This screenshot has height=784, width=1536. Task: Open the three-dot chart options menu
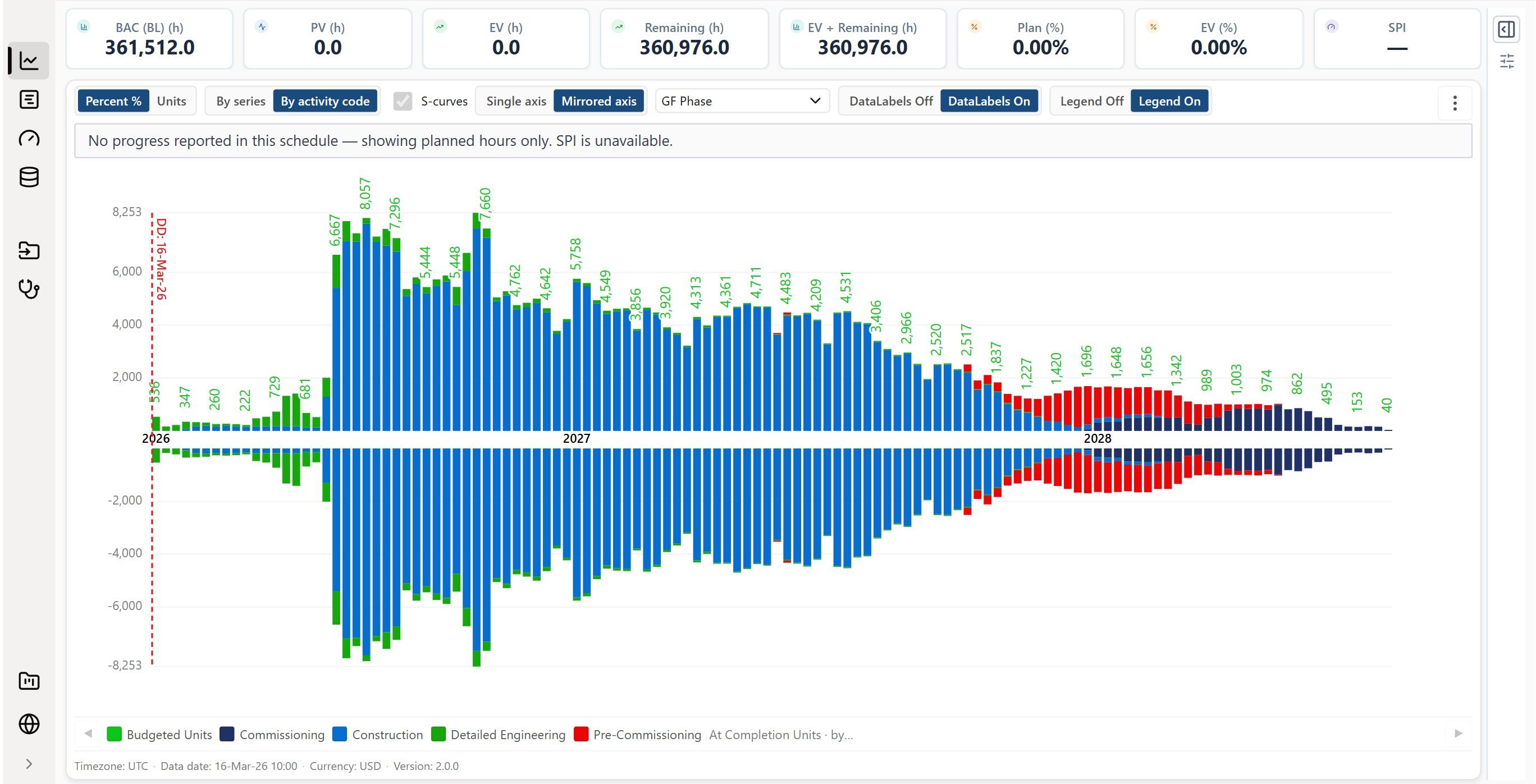1455,103
